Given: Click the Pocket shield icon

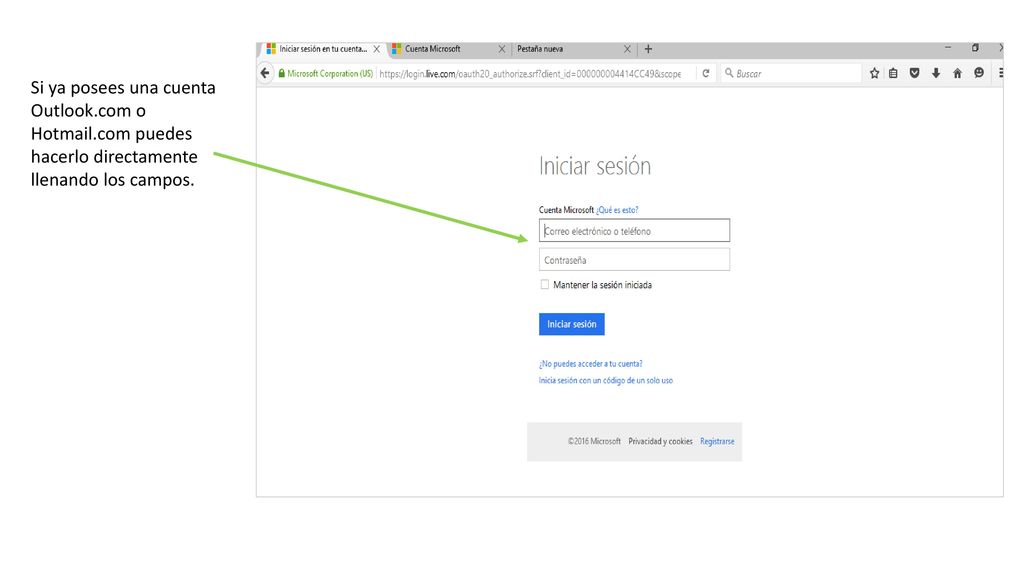Looking at the screenshot, I should click(x=914, y=74).
